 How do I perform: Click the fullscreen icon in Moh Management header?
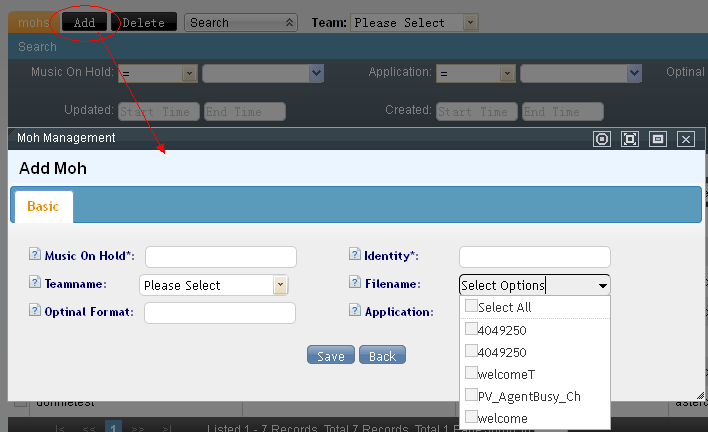click(x=630, y=139)
